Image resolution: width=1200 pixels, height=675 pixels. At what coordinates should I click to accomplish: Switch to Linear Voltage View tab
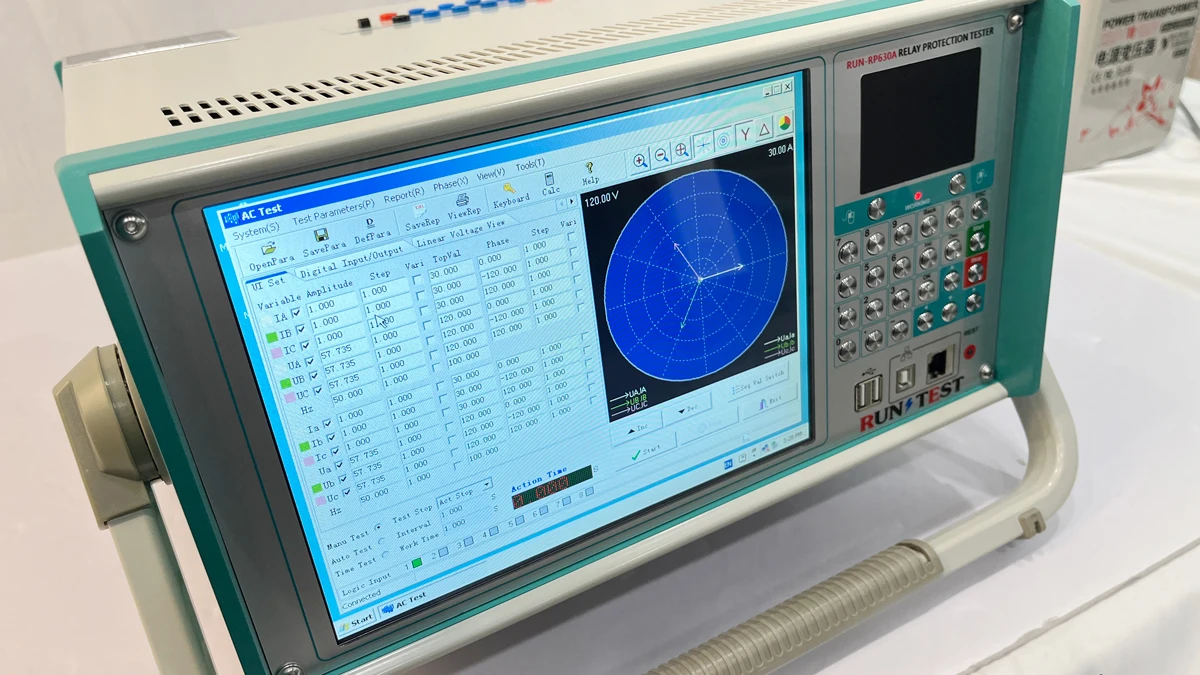click(461, 232)
